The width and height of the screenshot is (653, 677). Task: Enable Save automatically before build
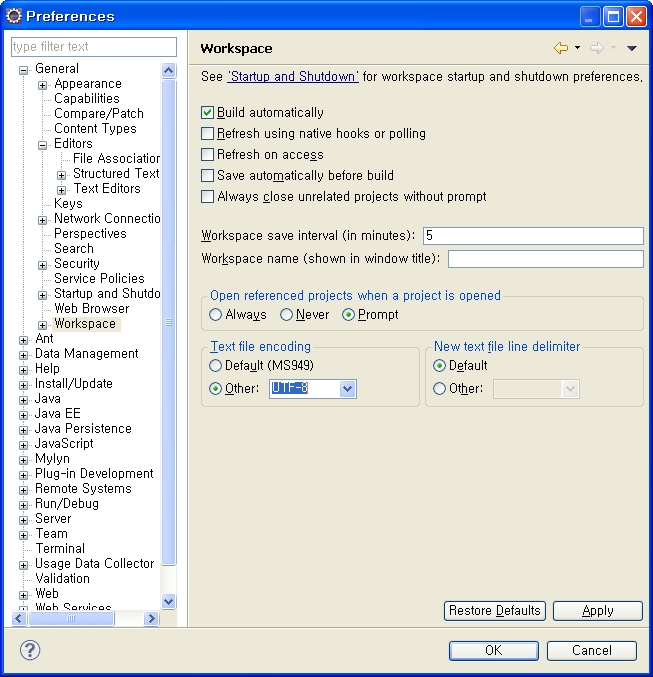pyautogui.click(x=208, y=176)
